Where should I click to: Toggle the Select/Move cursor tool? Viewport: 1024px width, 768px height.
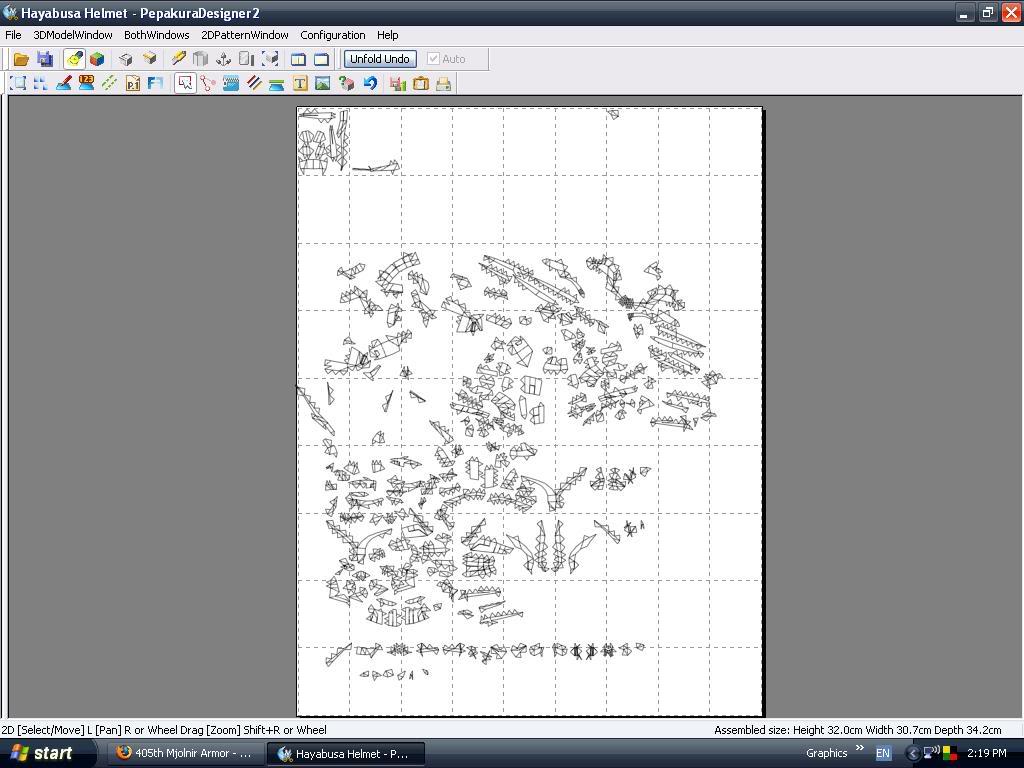pyautogui.click(x=185, y=84)
